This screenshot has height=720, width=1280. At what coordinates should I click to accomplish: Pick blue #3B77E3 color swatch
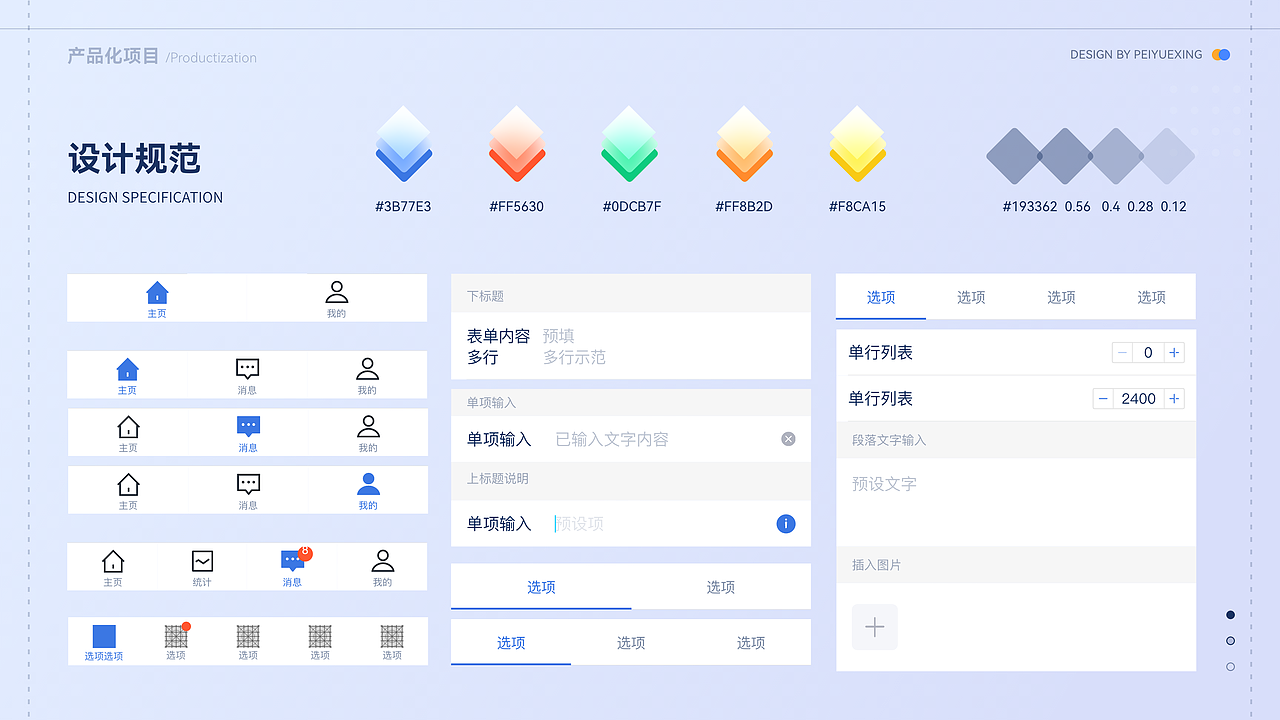(x=404, y=144)
